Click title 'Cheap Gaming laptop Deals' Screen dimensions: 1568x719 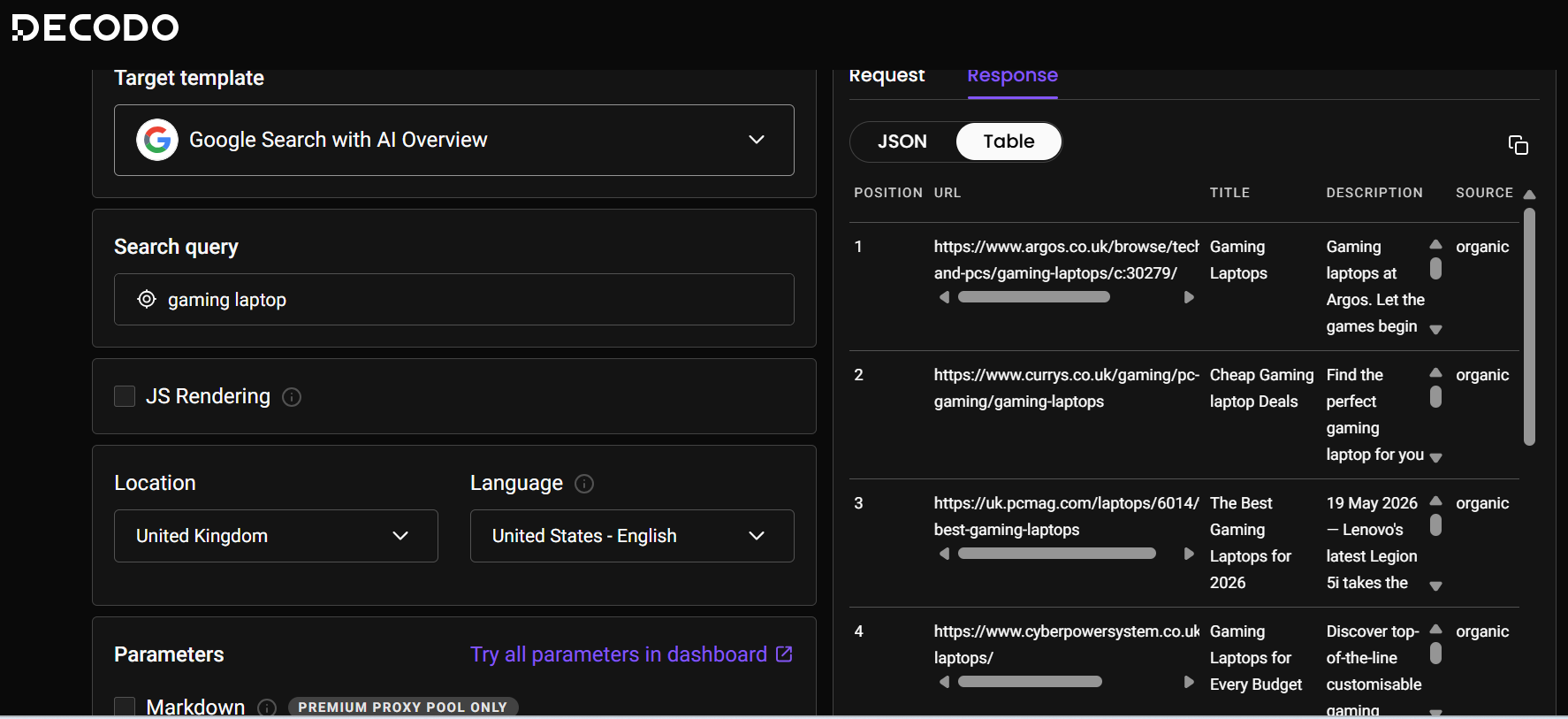(x=1261, y=388)
